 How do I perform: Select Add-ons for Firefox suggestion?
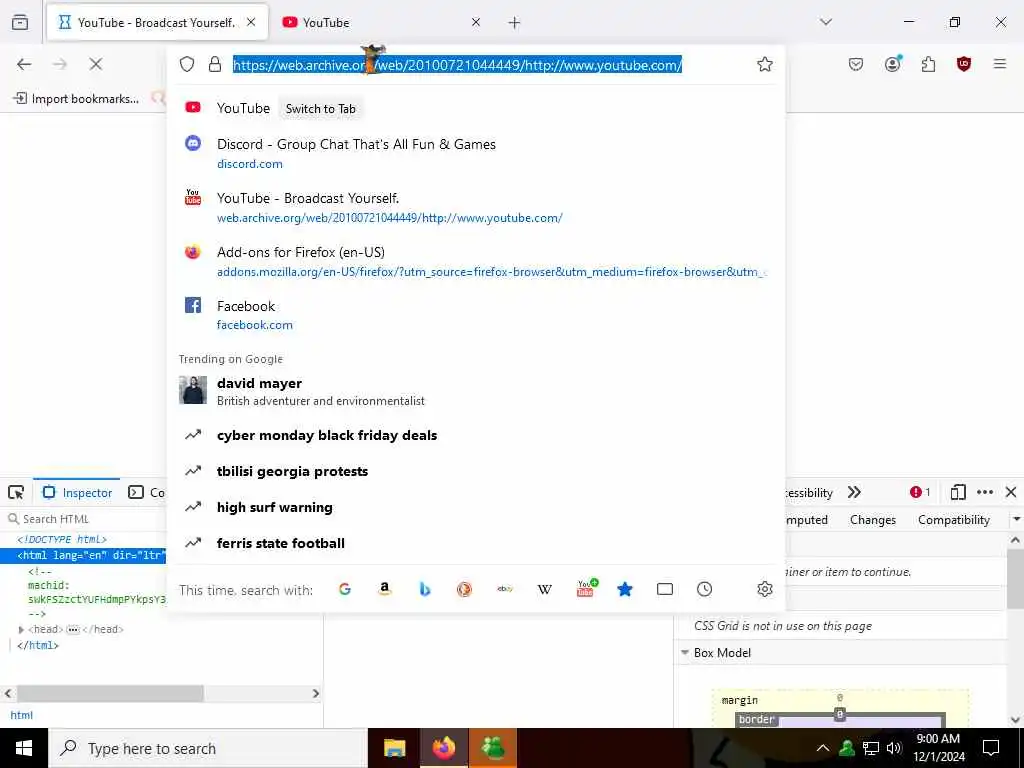[x=476, y=261]
